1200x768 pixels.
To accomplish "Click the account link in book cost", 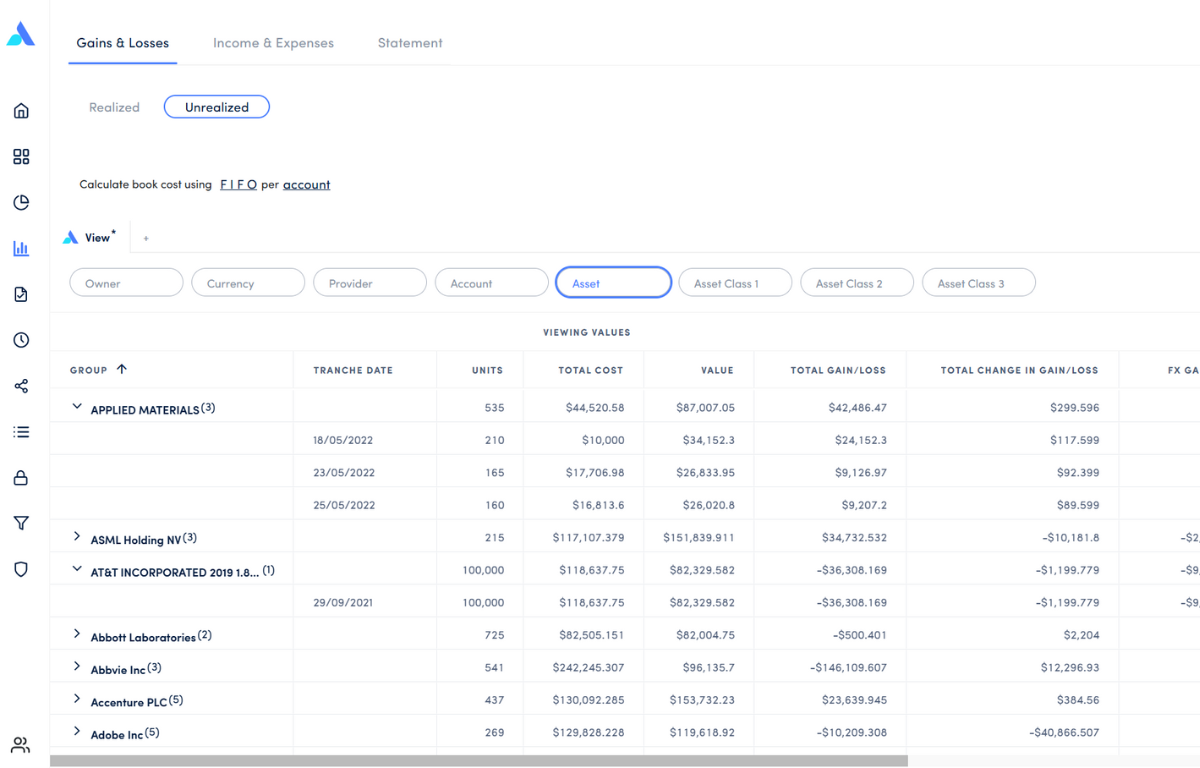I will click(x=306, y=185).
